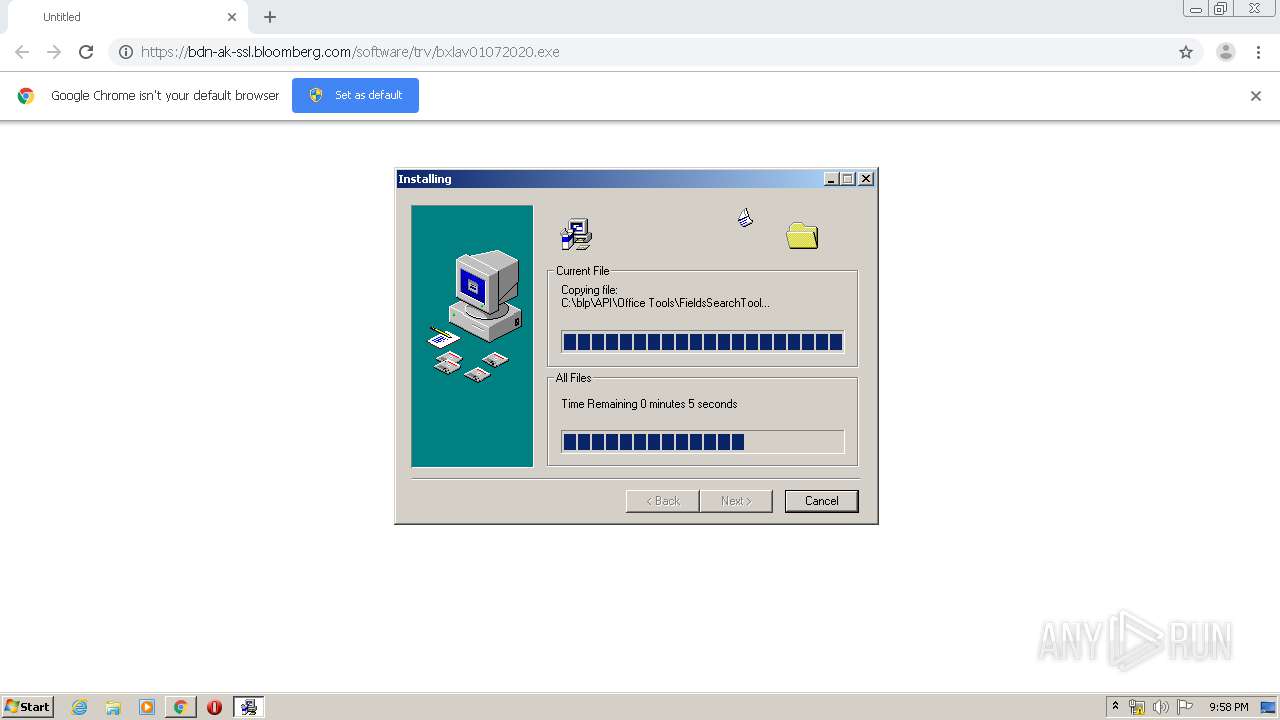Click the Chrome logo in the infobar
The width and height of the screenshot is (1280, 720).
[x=26, y=96]
